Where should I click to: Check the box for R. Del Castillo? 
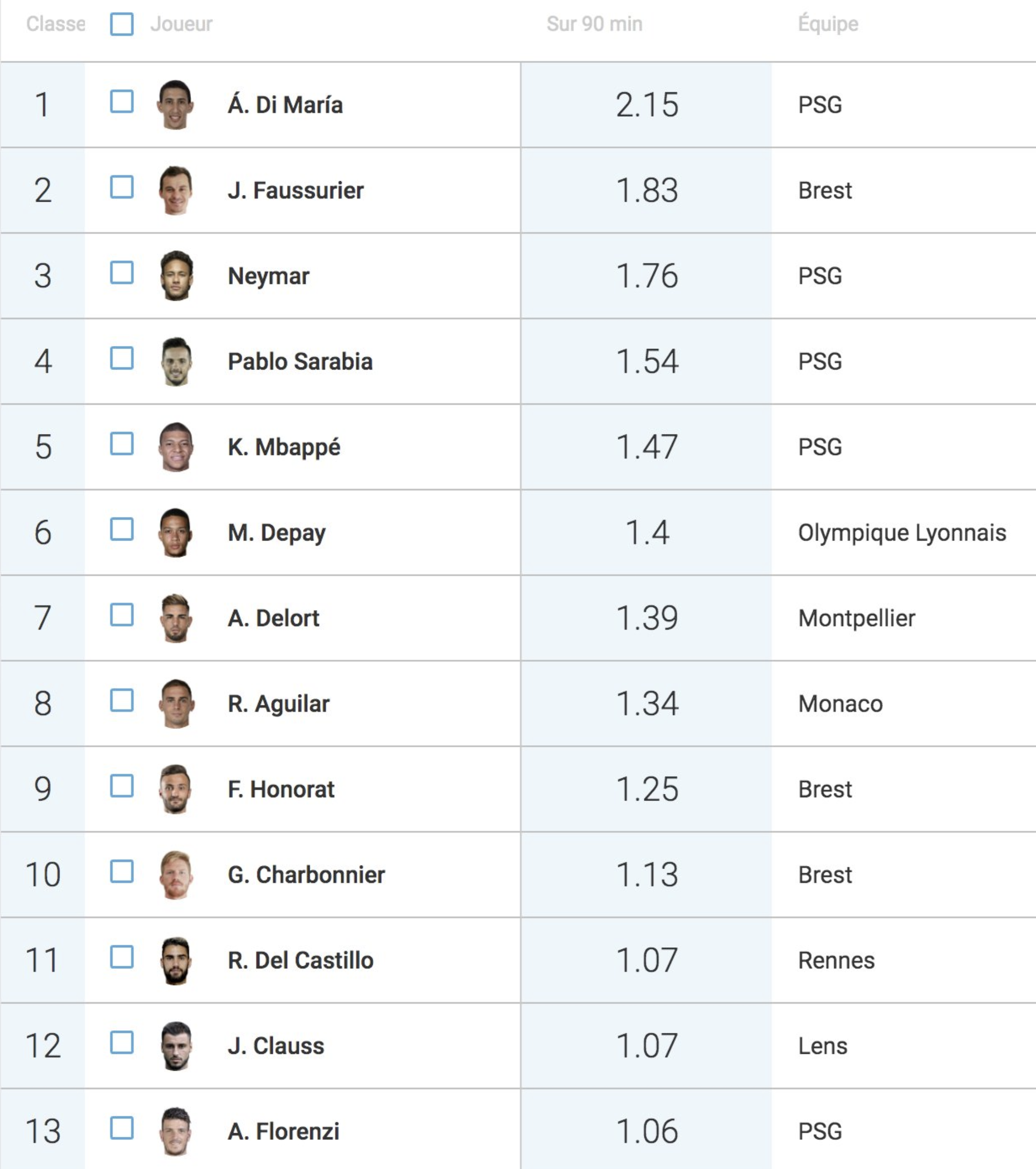click(x=122, y=957)
